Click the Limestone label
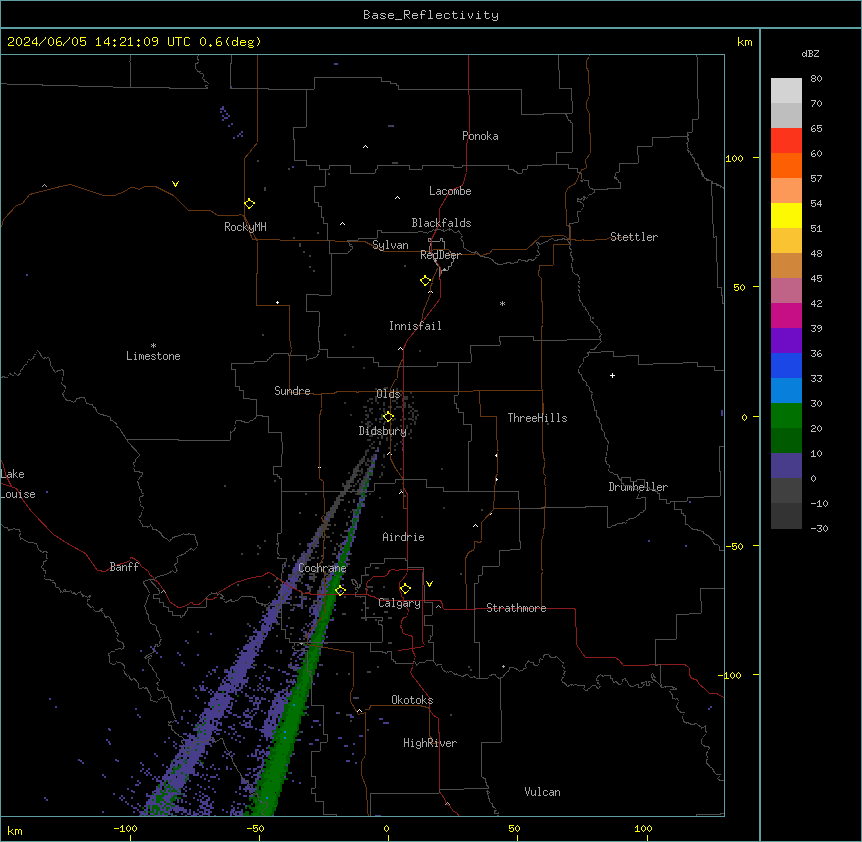Screen dimensions: 862x842 [x=153, y=356]
